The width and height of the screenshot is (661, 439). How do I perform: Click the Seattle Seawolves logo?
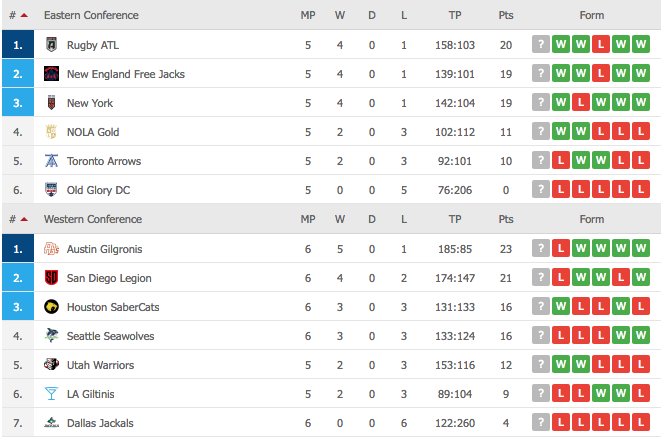coord(51,336)
